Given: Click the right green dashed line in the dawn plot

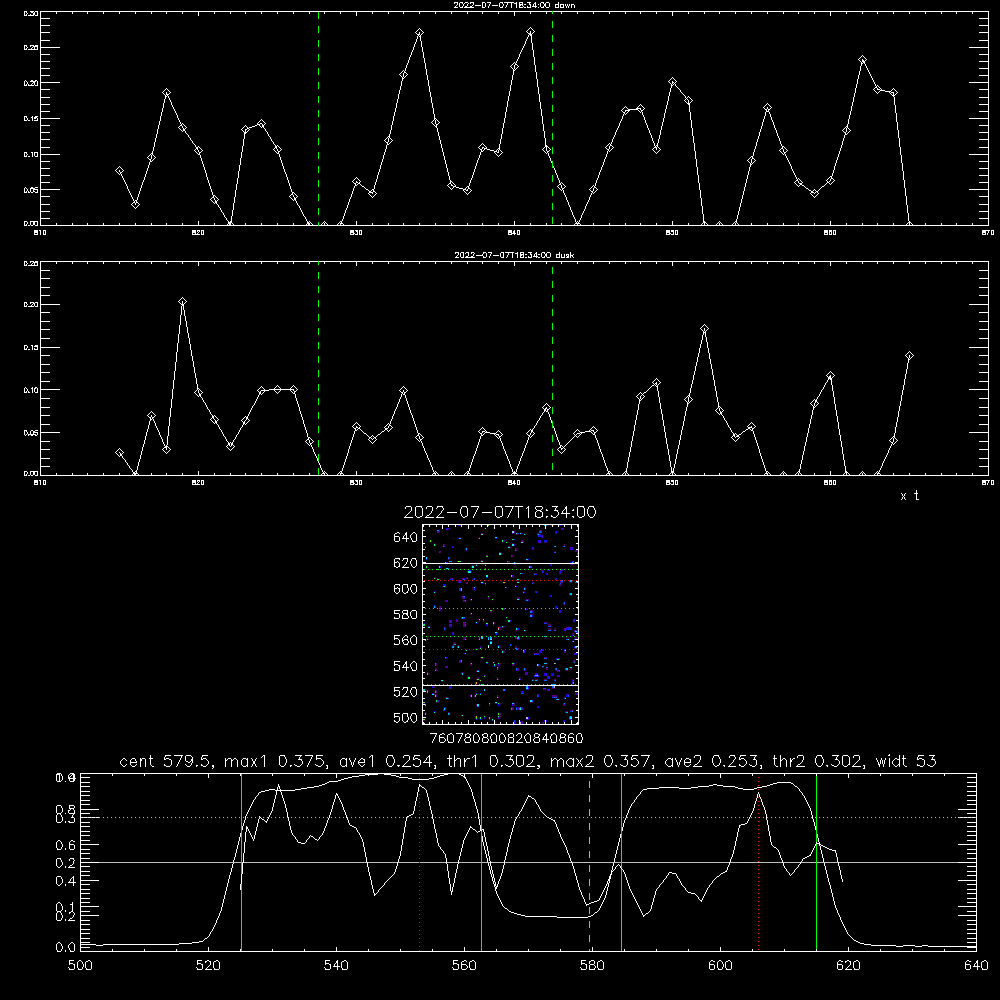Looking at the screenshot, I should tap(552, 118).
